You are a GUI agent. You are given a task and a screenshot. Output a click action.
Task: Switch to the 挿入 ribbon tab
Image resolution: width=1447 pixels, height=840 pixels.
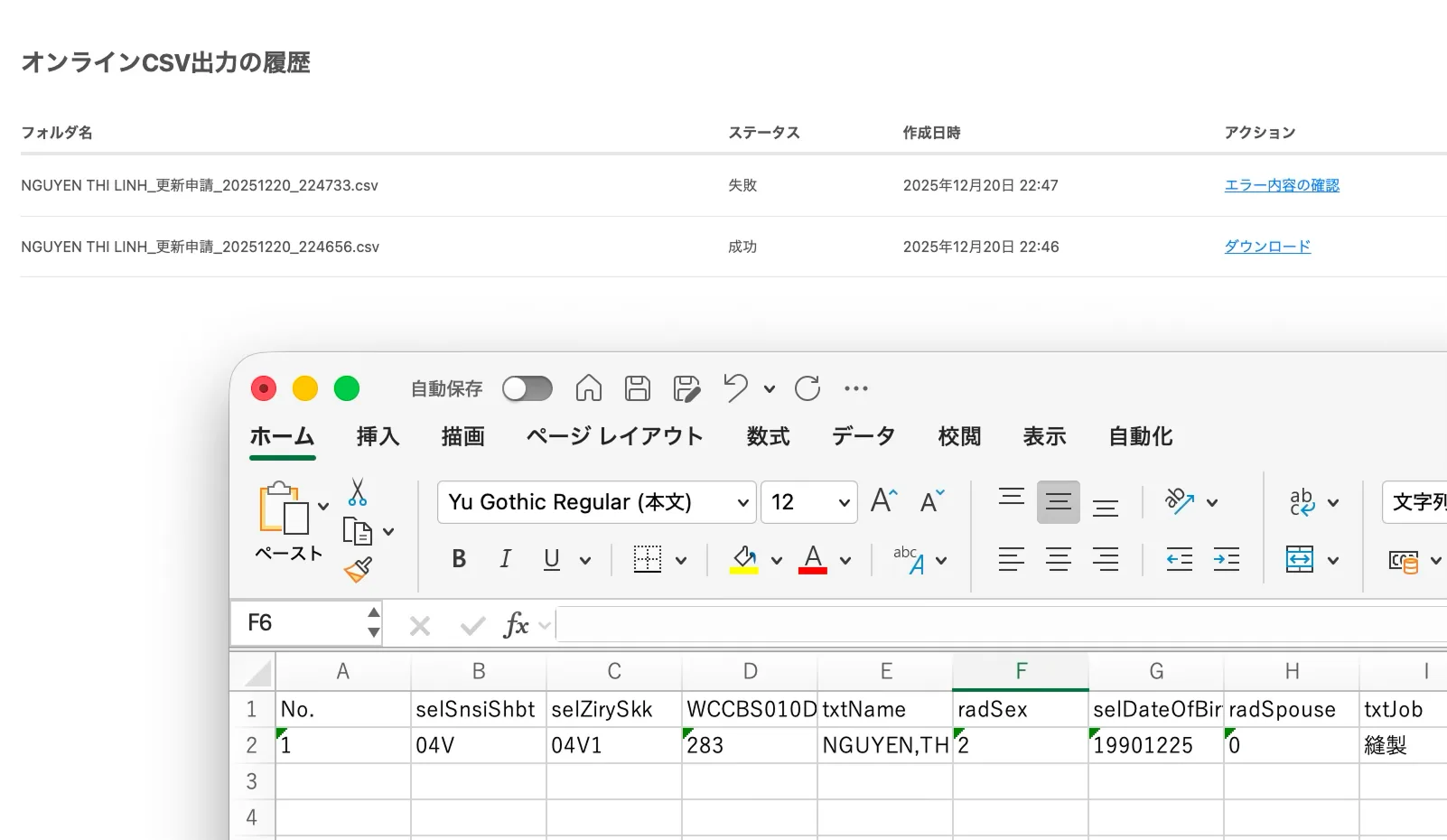[x=378, y=437]
